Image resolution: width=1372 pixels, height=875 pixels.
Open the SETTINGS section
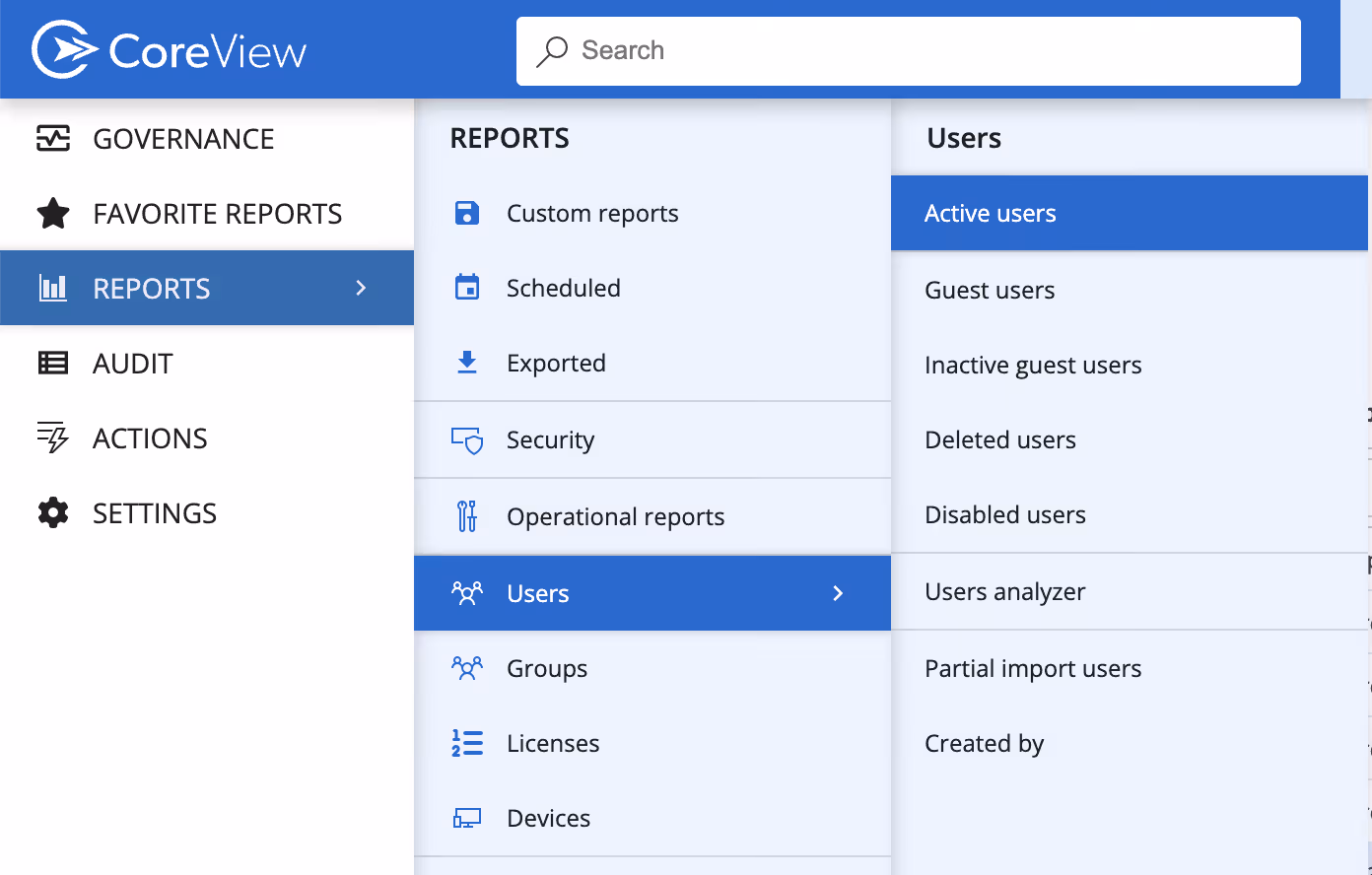pos(207,513)
